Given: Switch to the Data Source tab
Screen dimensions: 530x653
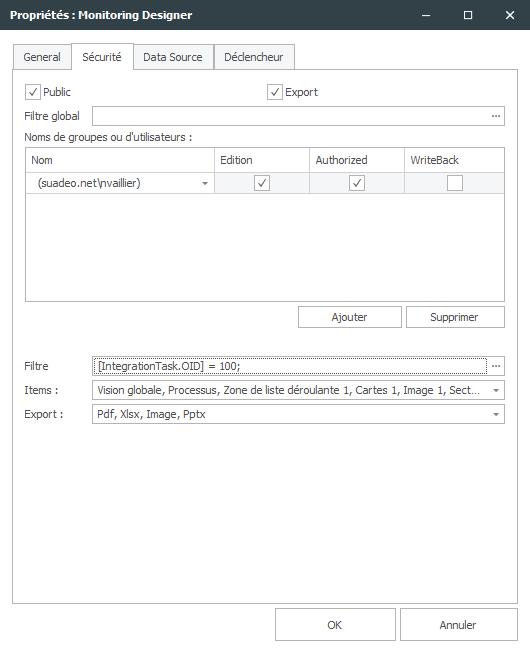Looking at the screenshot, I should click(173, 57).
